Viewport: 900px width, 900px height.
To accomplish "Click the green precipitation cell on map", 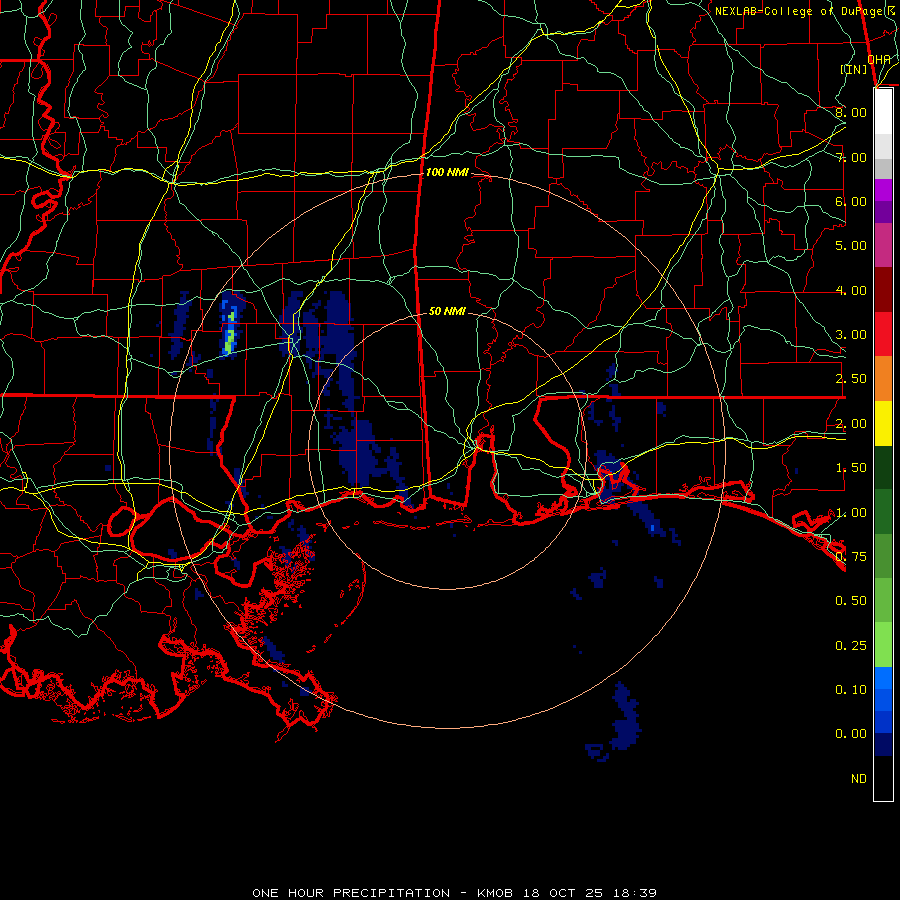I will coord(230,334).
